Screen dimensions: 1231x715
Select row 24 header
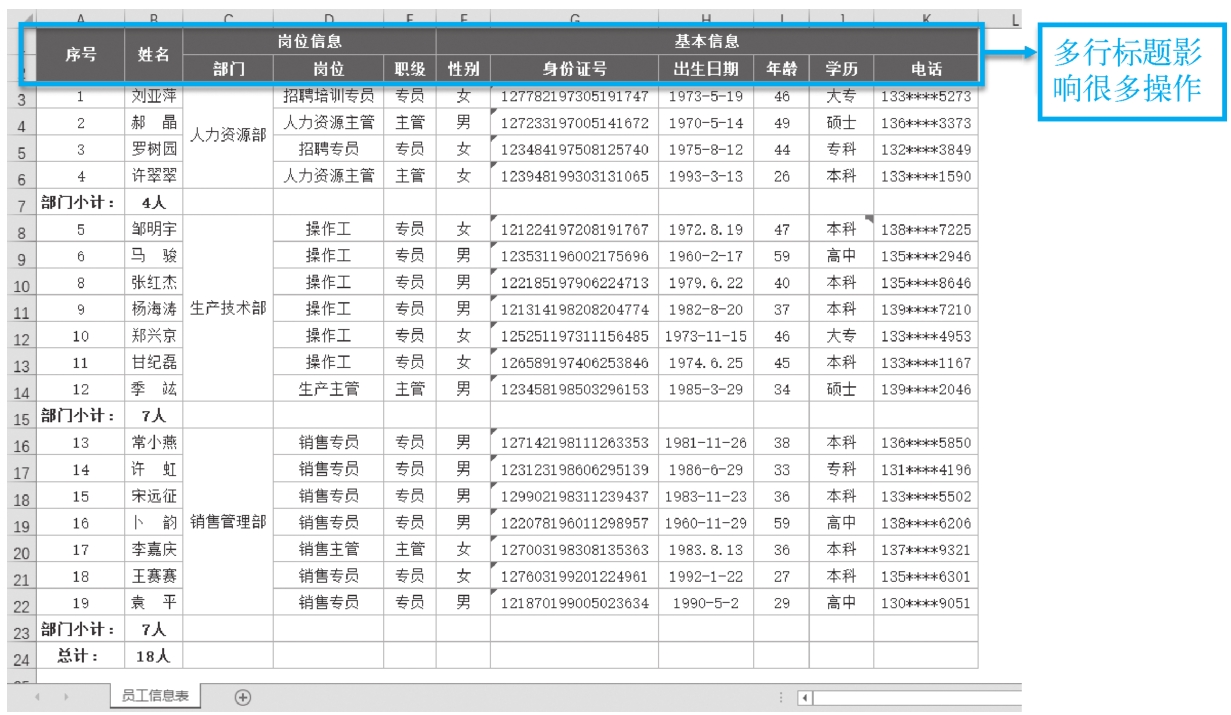21,659
